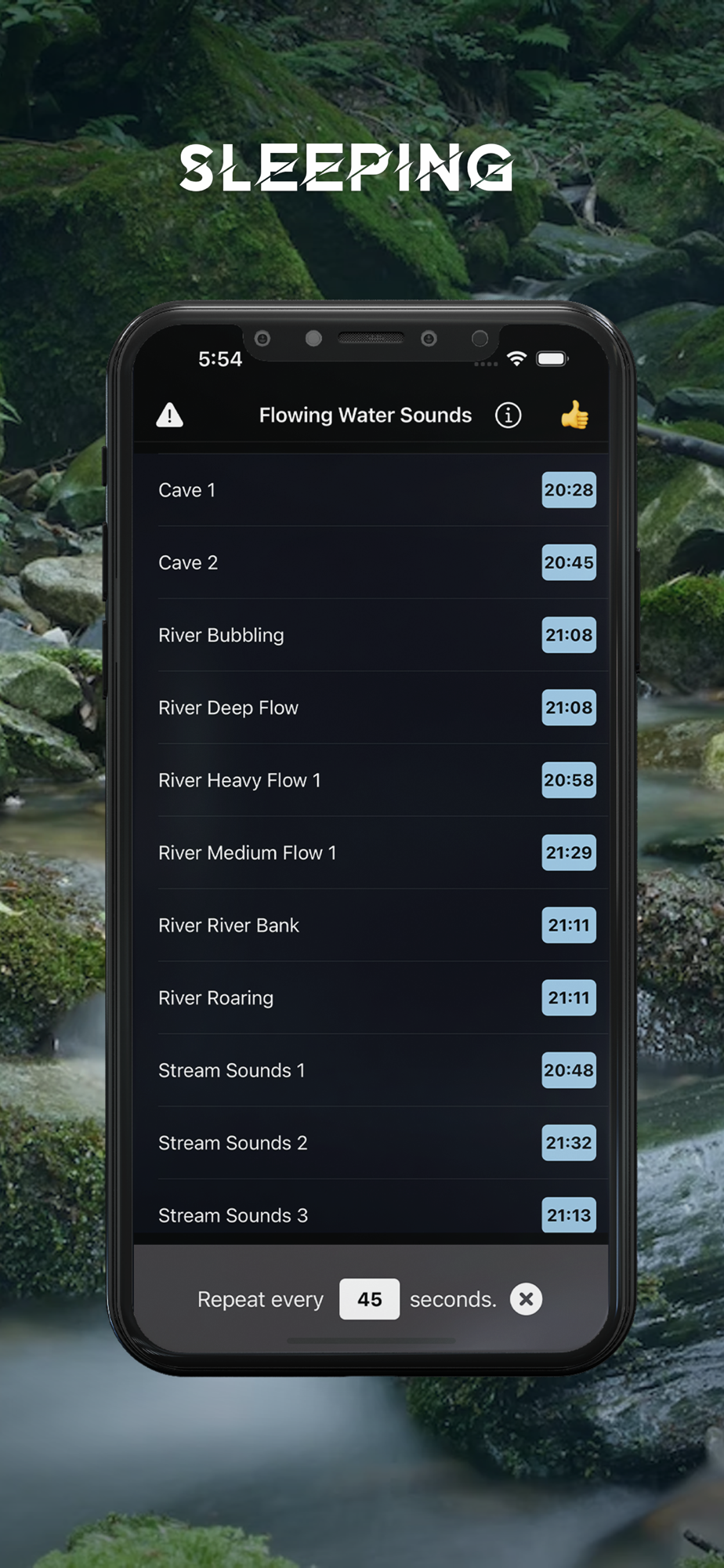The image size is (724, 1568).
Task: Play River Heavy Flow 1
Action: coord(371,780)
